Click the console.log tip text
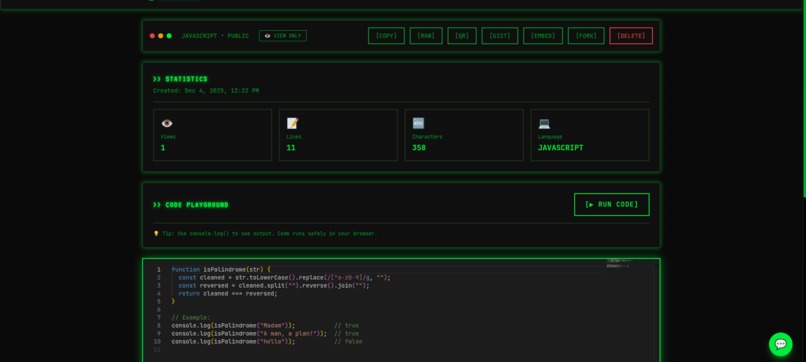 (x=269, y=233)
